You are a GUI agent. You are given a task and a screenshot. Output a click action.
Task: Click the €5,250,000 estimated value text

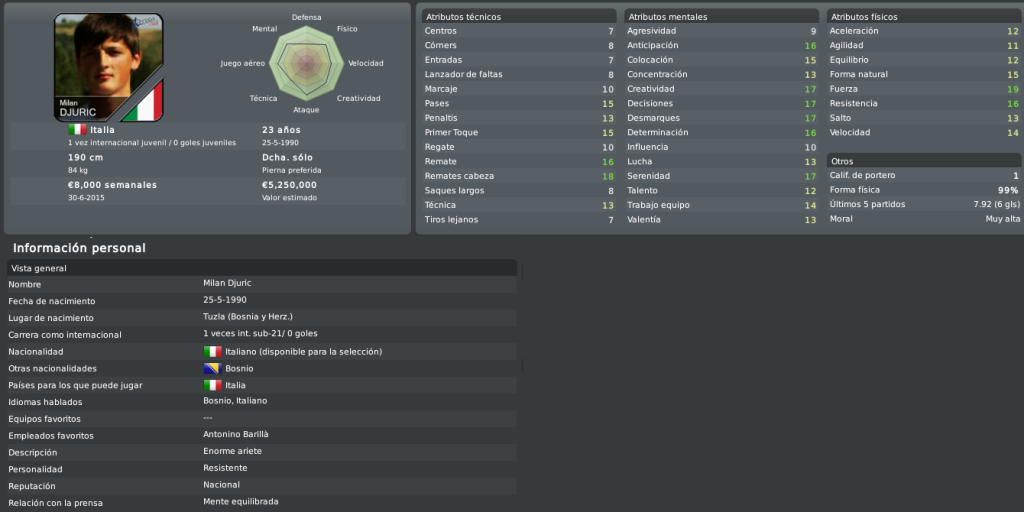289,185
